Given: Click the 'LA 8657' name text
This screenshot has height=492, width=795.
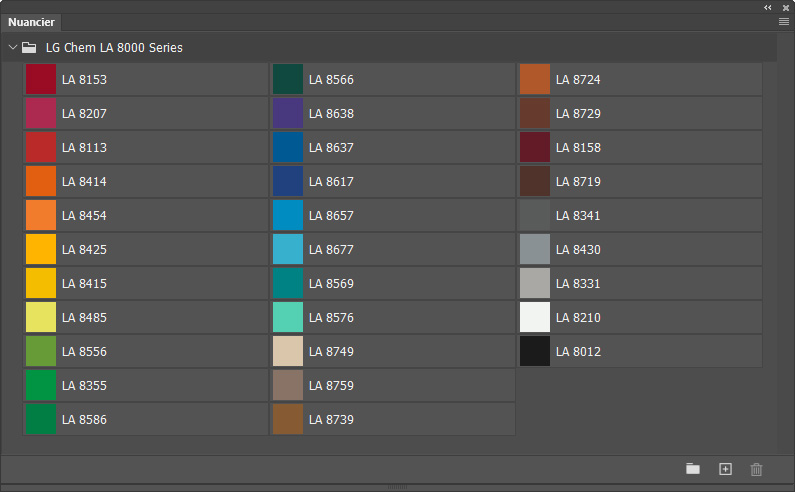Looking at the screenshot, I should [x=331, y=216].
